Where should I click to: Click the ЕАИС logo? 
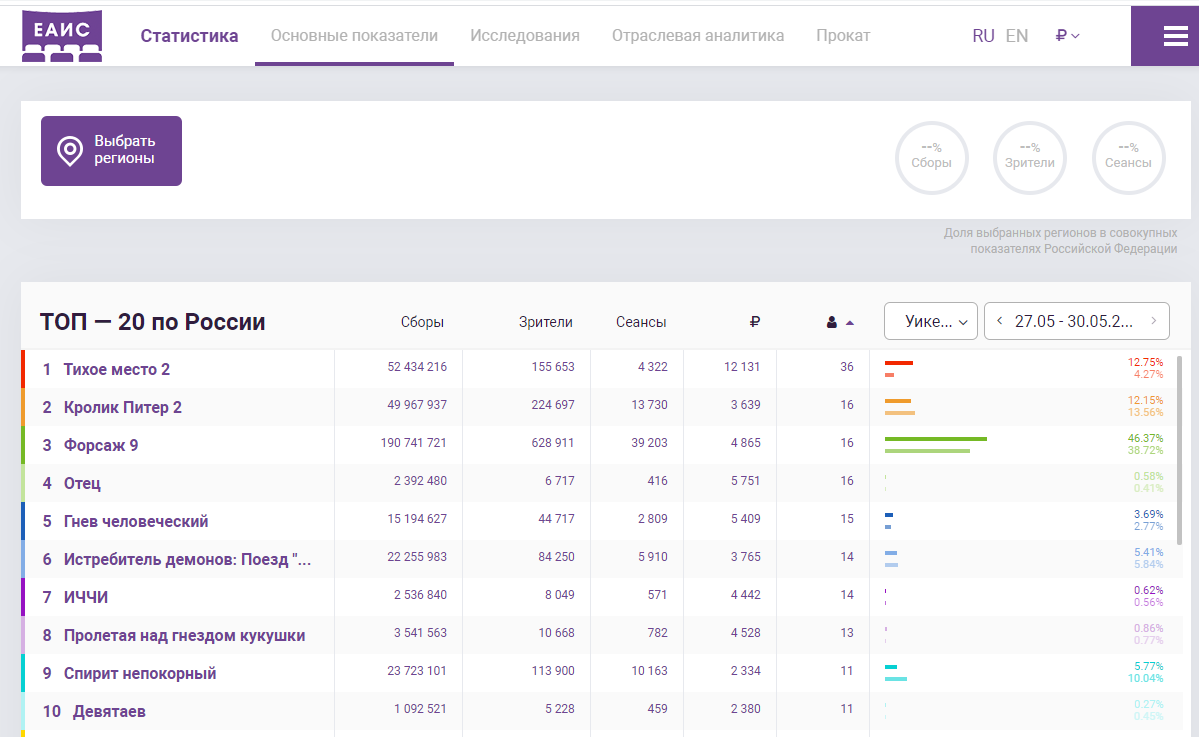pos(62,36)
